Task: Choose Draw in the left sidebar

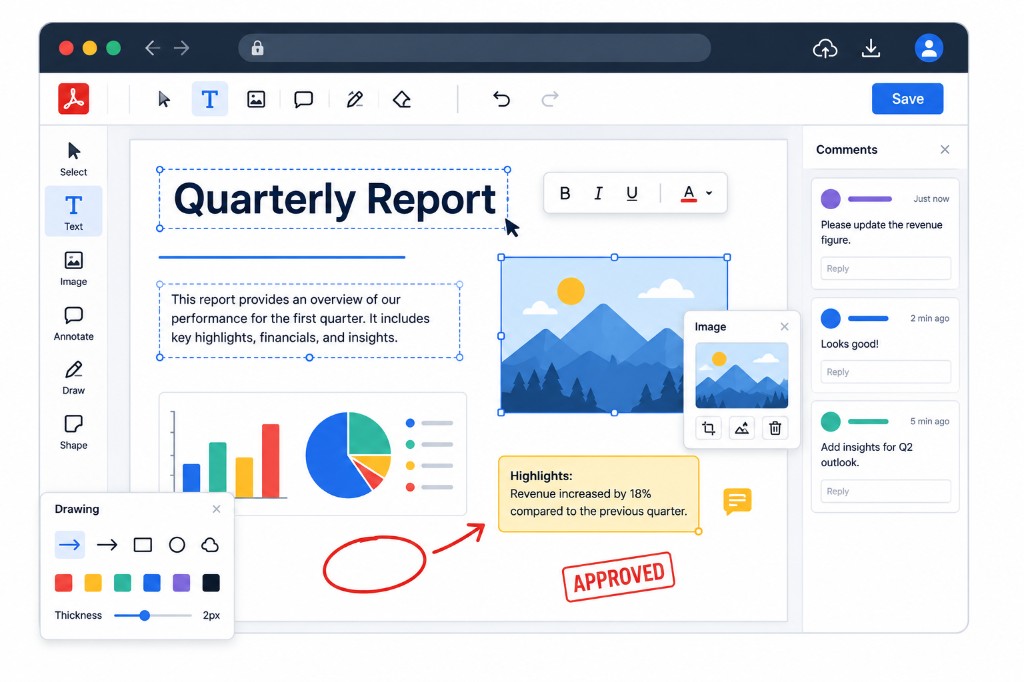Action: tap(73, 378)
